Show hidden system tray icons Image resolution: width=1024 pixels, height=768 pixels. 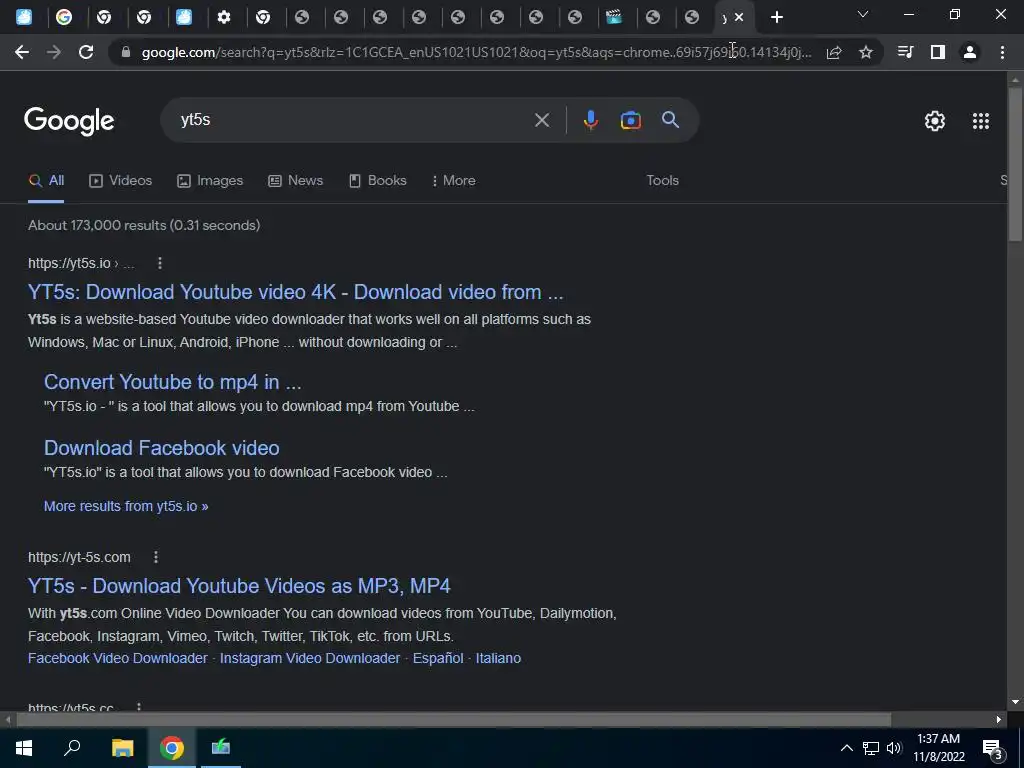(x=846, y=748)
